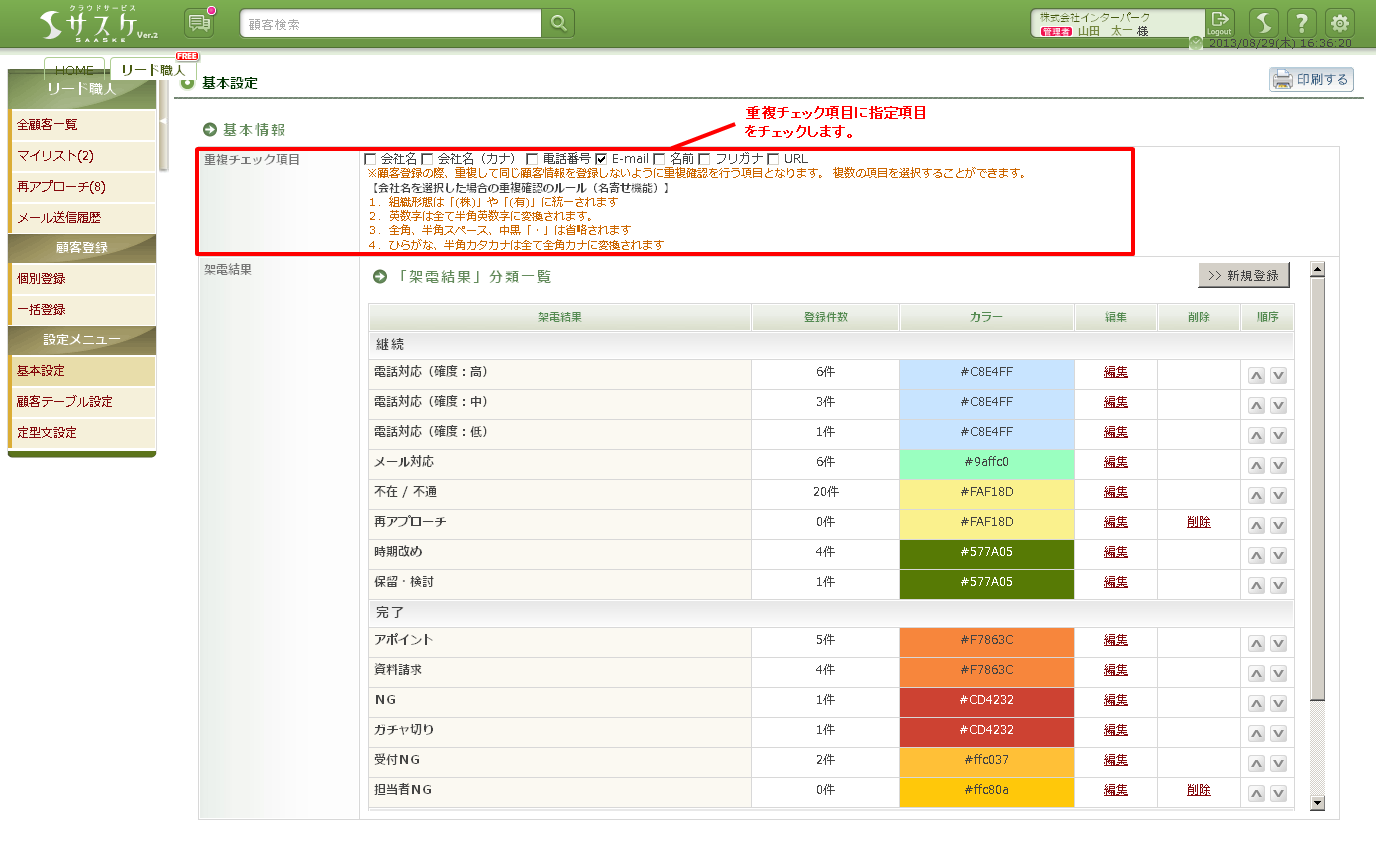Screen dimensions: 1376x841
Task: Move メール対応 row down in order
Action: point(1278,465)
